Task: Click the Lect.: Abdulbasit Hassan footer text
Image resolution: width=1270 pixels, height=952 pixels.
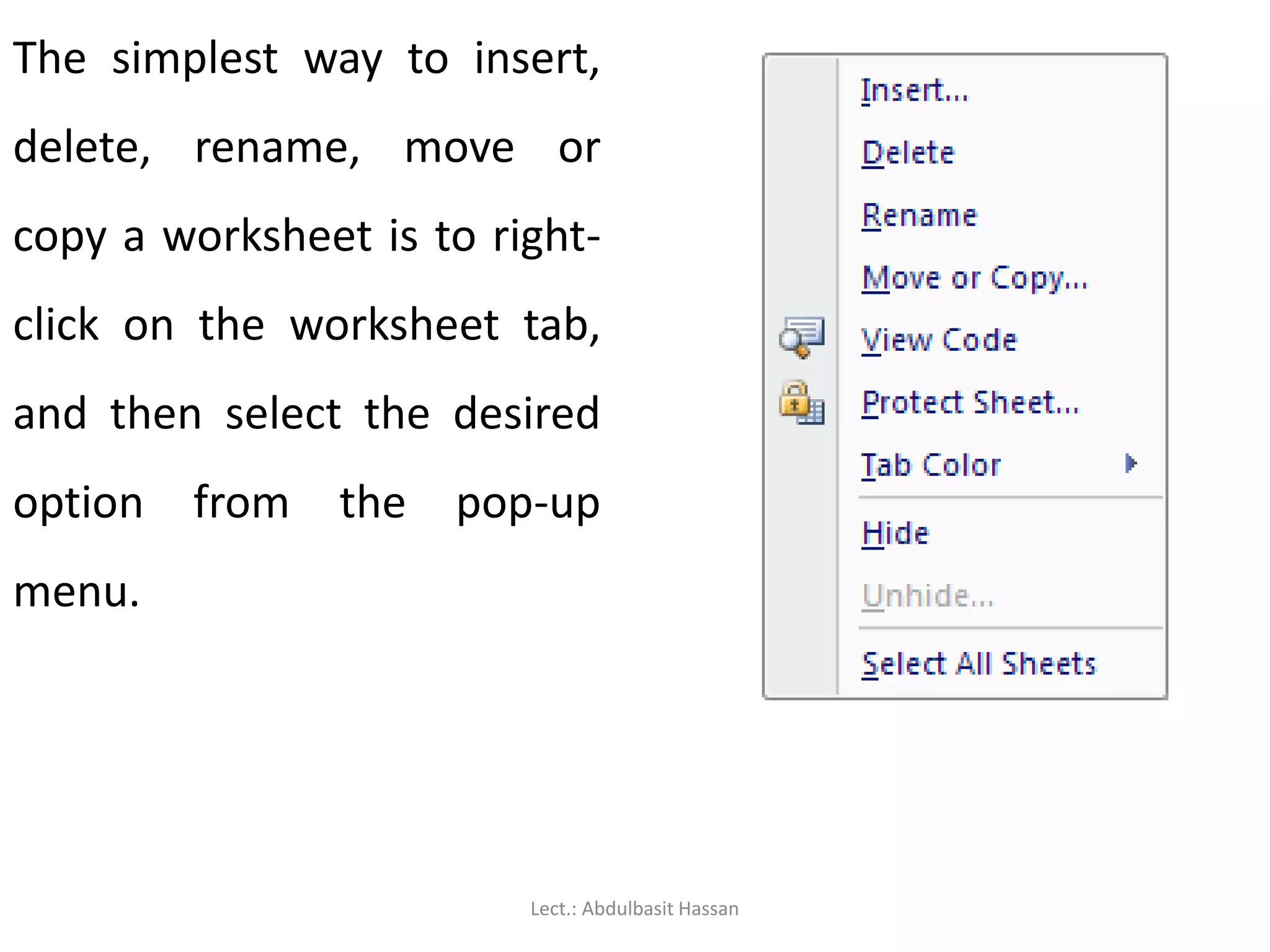Action: point(634,909)
